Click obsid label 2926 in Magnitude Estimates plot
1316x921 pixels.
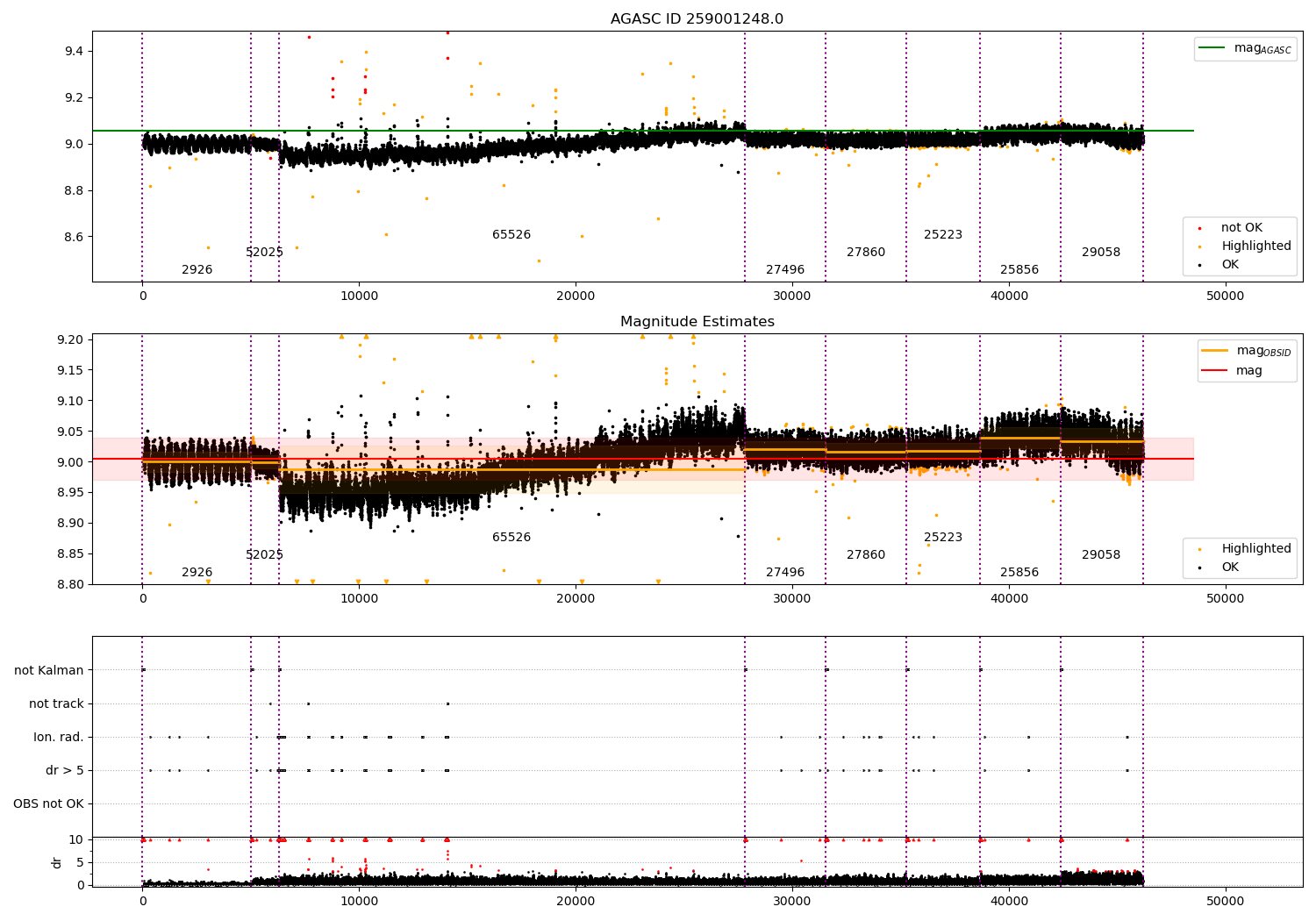(197, 573)
